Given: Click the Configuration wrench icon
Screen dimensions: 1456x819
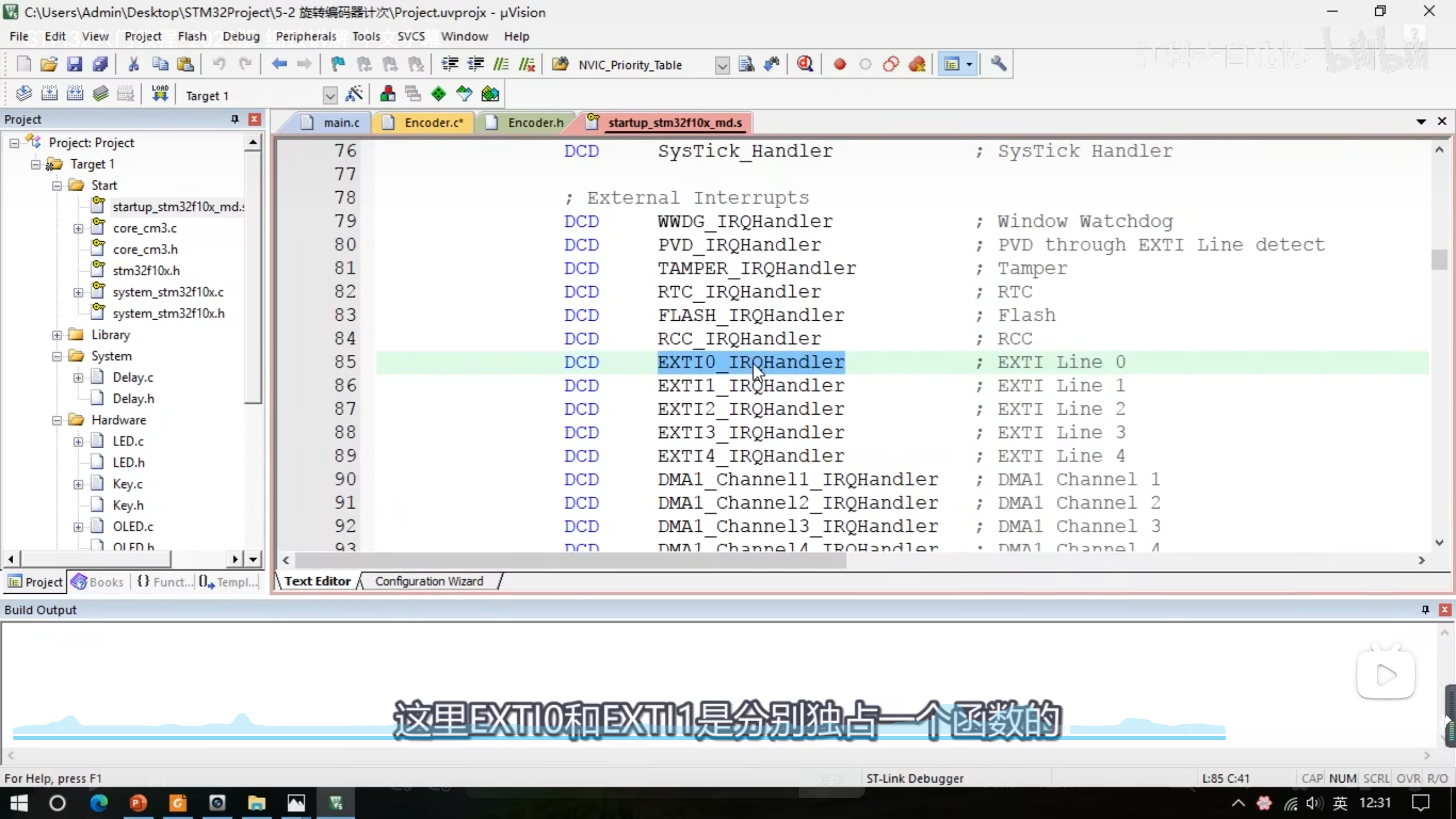Looking at the screenshot, I should 999,64.
